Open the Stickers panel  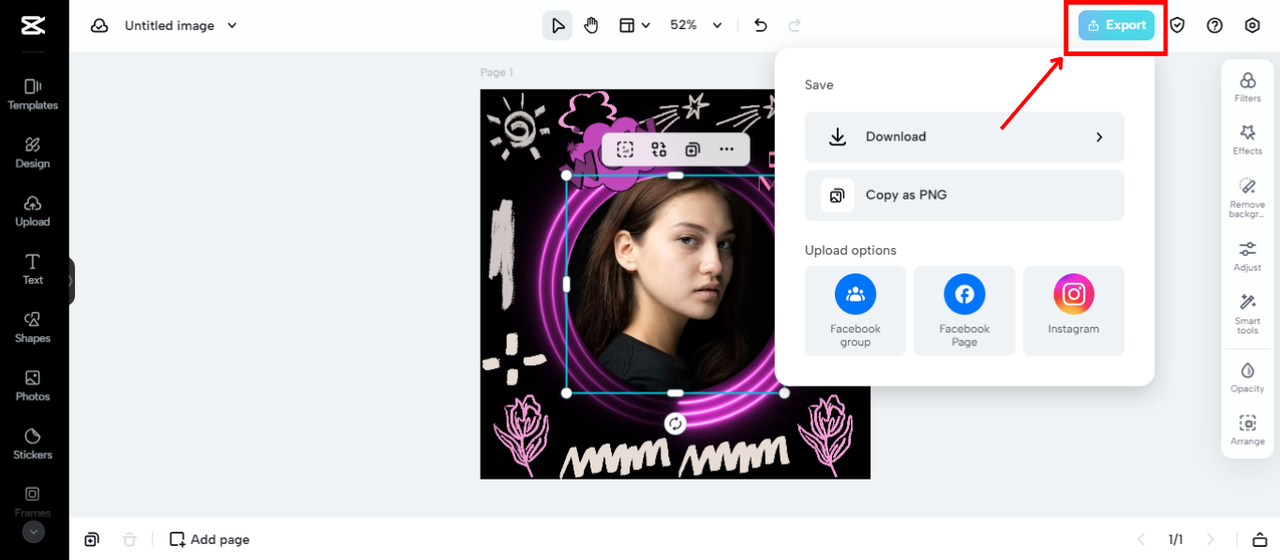[33, 443]
